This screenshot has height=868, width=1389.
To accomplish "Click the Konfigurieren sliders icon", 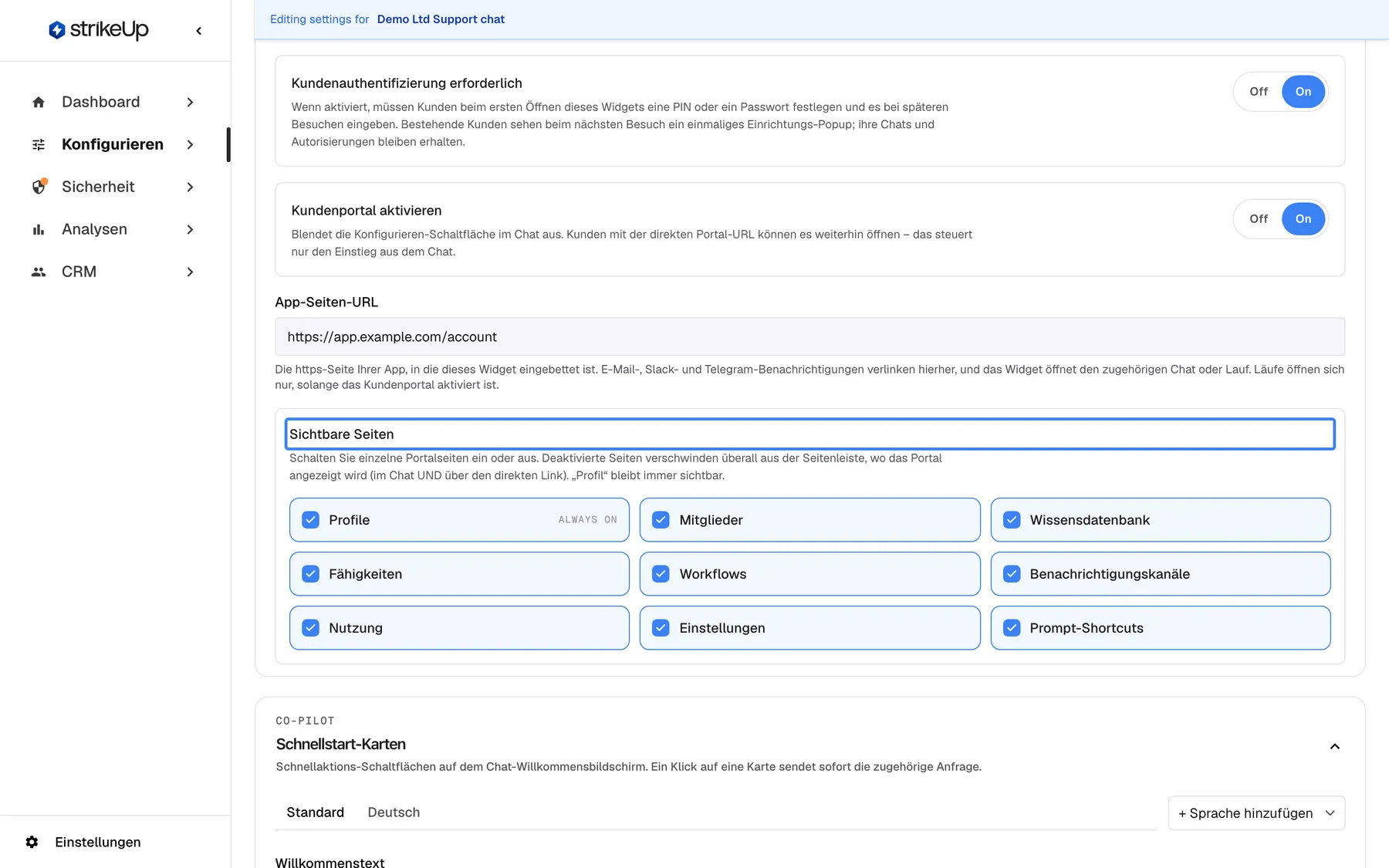I will click(x=39, y=144).
